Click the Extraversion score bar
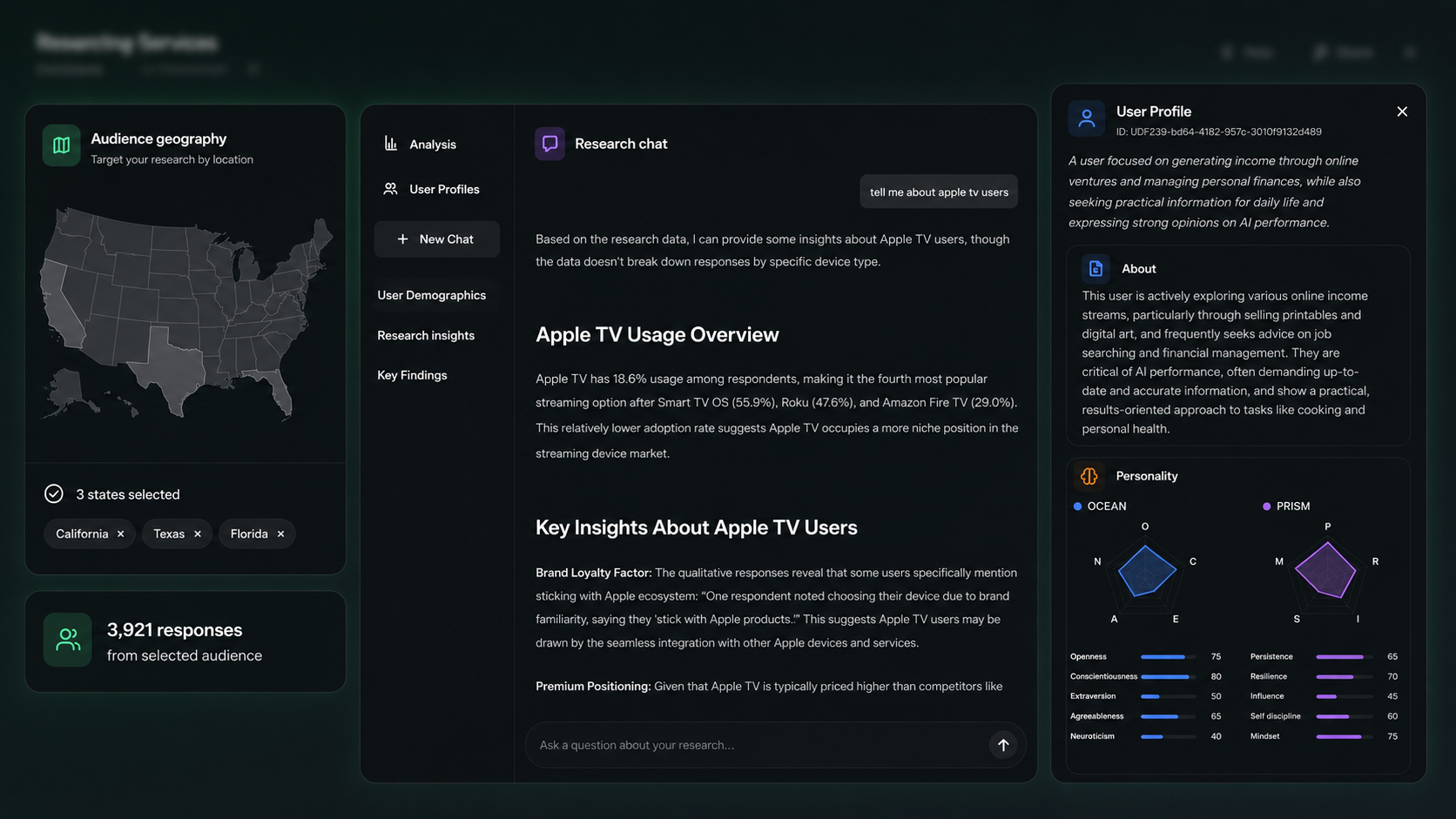Image resolution: width=1456 pixels, height=819 pixels. coord(1168,696)
